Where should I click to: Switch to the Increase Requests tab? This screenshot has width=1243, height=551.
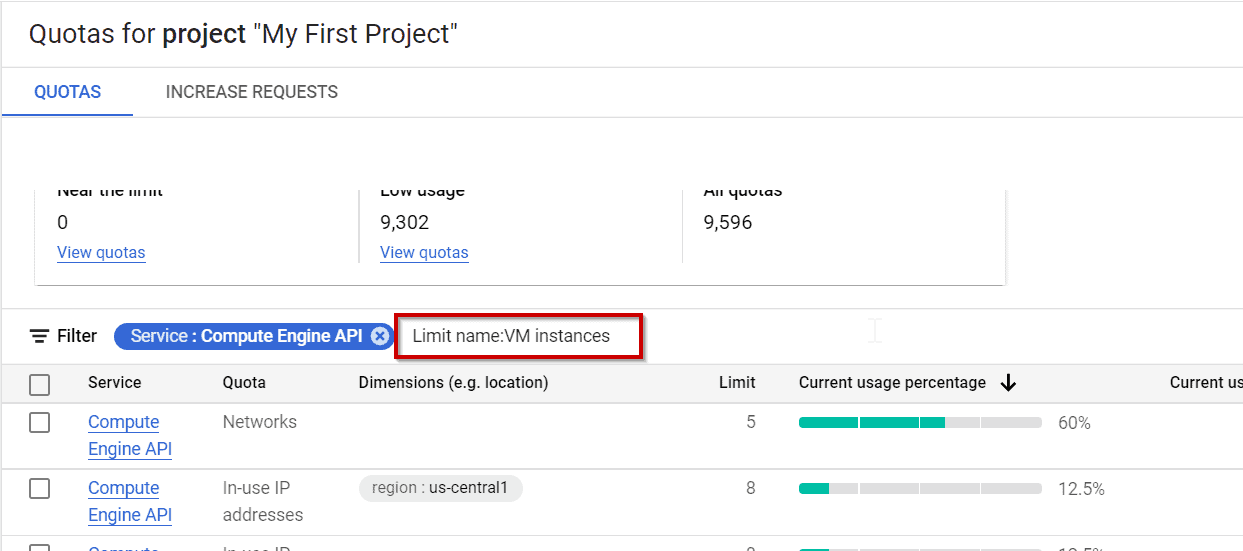coord(252,92)
